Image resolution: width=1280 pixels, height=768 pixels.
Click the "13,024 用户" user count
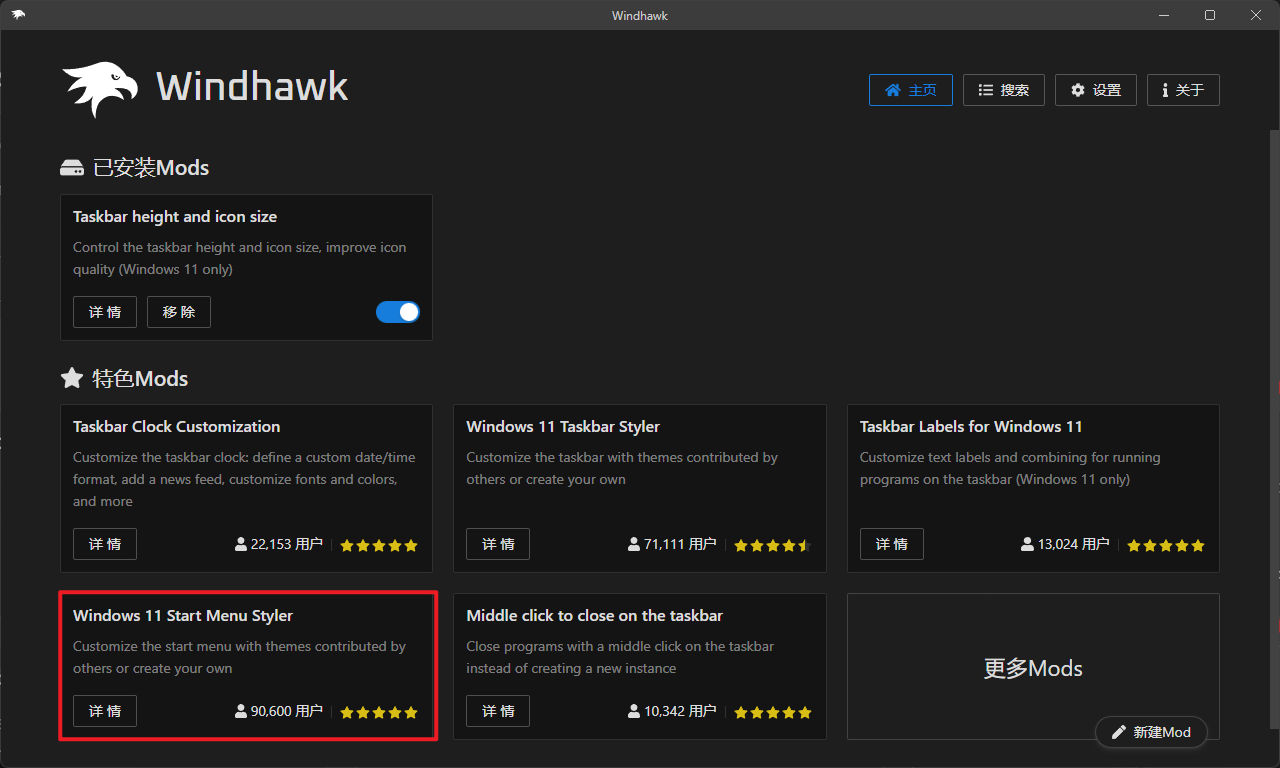point(1066,544)
